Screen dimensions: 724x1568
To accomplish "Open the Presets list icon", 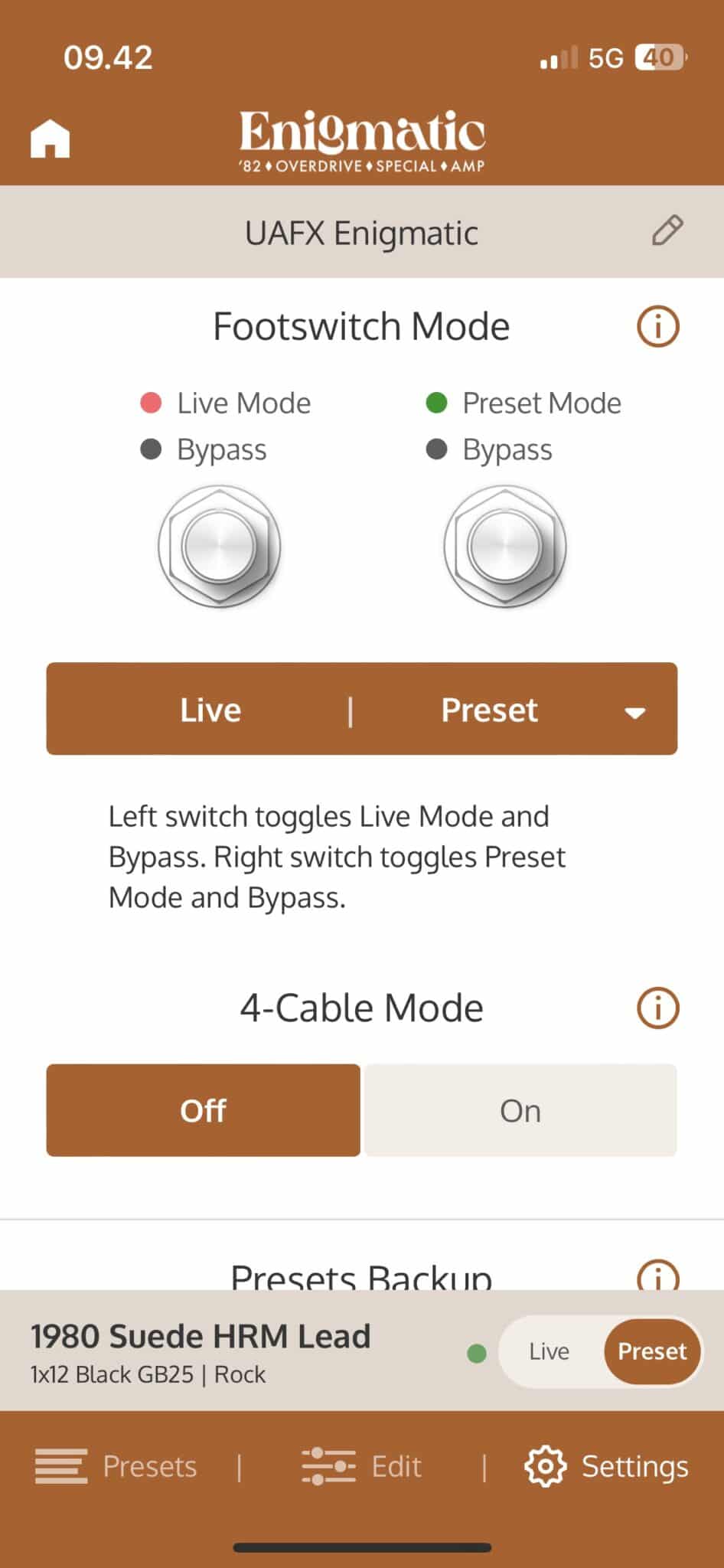I will click(61, 1466).
